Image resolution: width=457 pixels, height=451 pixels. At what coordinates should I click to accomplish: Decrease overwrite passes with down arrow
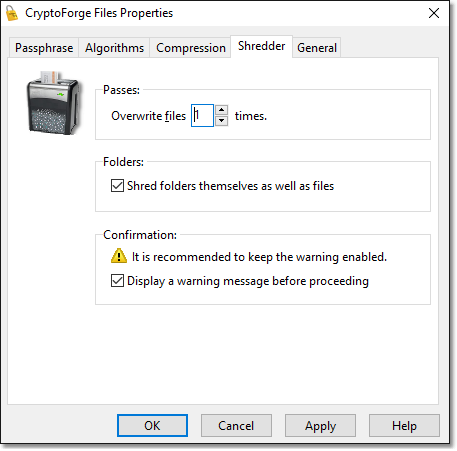pos(222,121)
